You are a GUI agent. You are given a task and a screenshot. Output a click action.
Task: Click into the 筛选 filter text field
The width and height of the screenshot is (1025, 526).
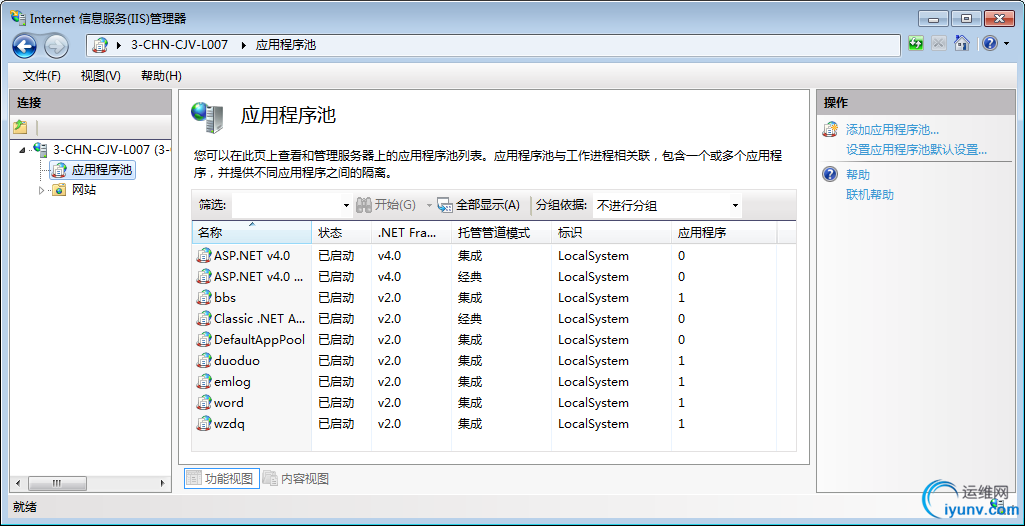point(286,205)
